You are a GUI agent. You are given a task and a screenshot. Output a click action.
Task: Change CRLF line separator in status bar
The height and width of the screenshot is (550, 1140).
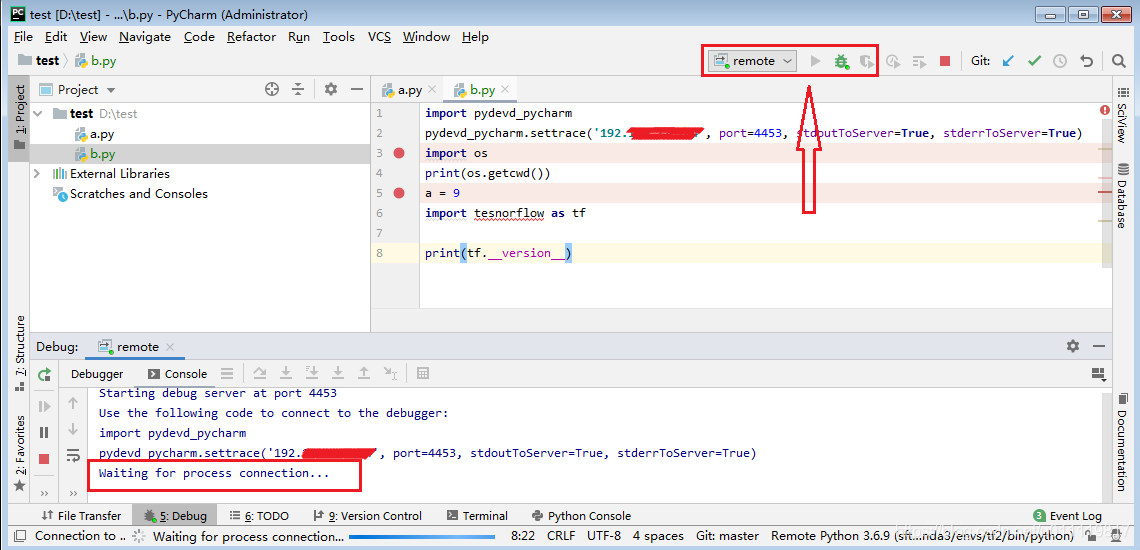pyautogui.click(x=561, y=536)
